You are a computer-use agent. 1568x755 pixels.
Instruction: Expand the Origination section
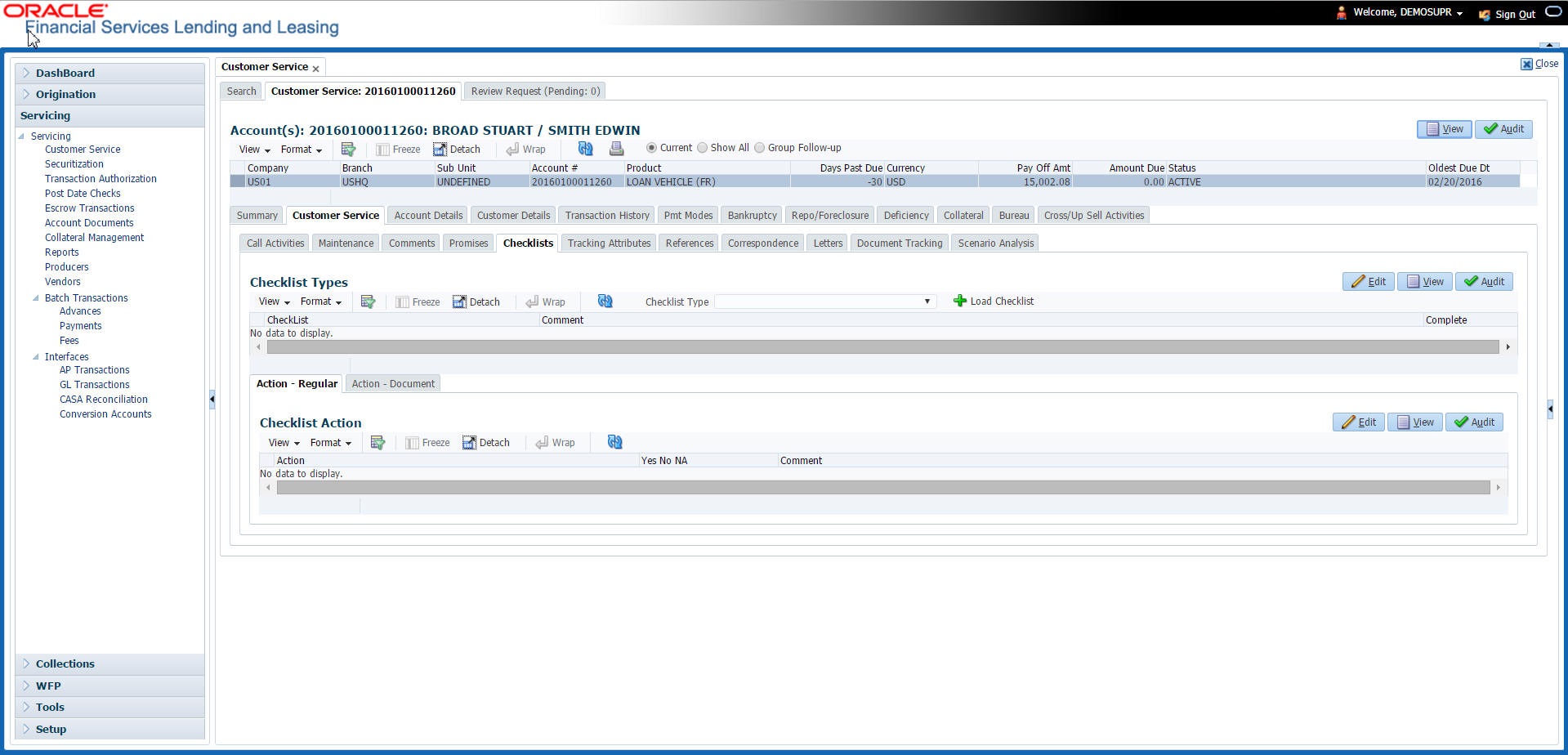(x=26, y=94)
